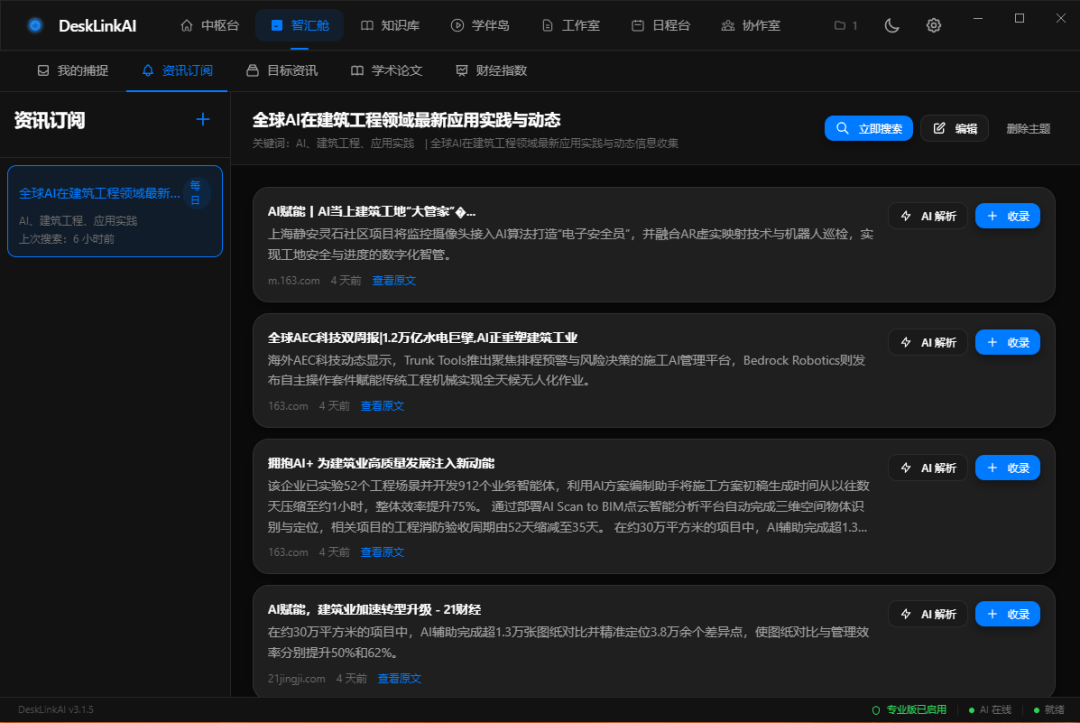This screenshot has height=723, width=1080.
Task: Switch to the 日程台 tab
Action: click(x=661, y=25)
